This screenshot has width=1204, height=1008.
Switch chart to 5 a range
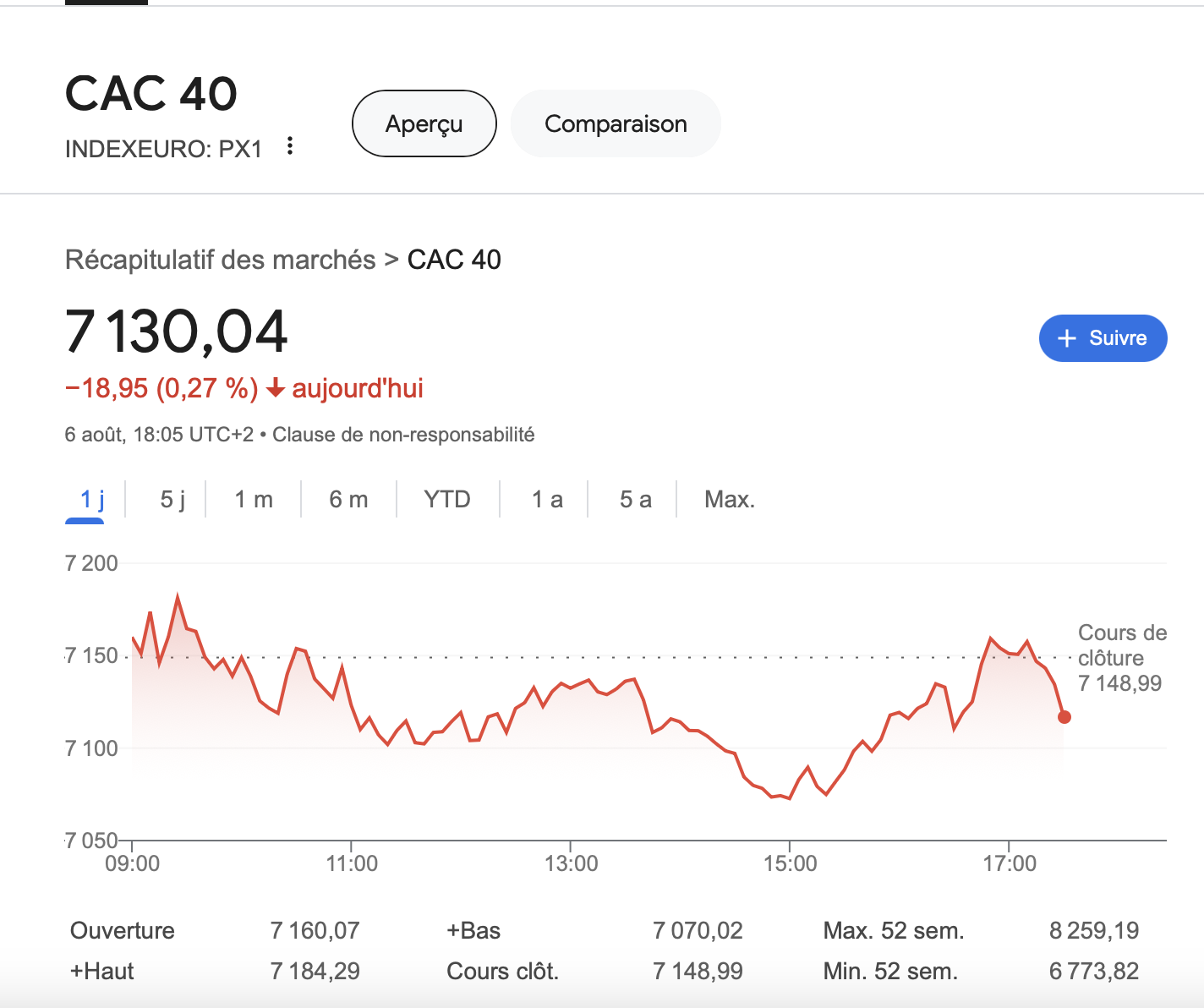635,500
